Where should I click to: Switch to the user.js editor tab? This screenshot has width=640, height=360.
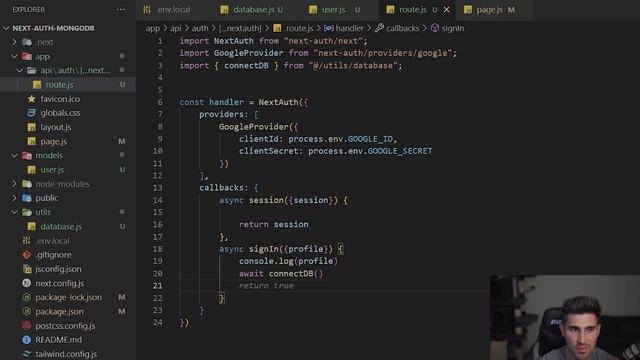coord(341,9)
